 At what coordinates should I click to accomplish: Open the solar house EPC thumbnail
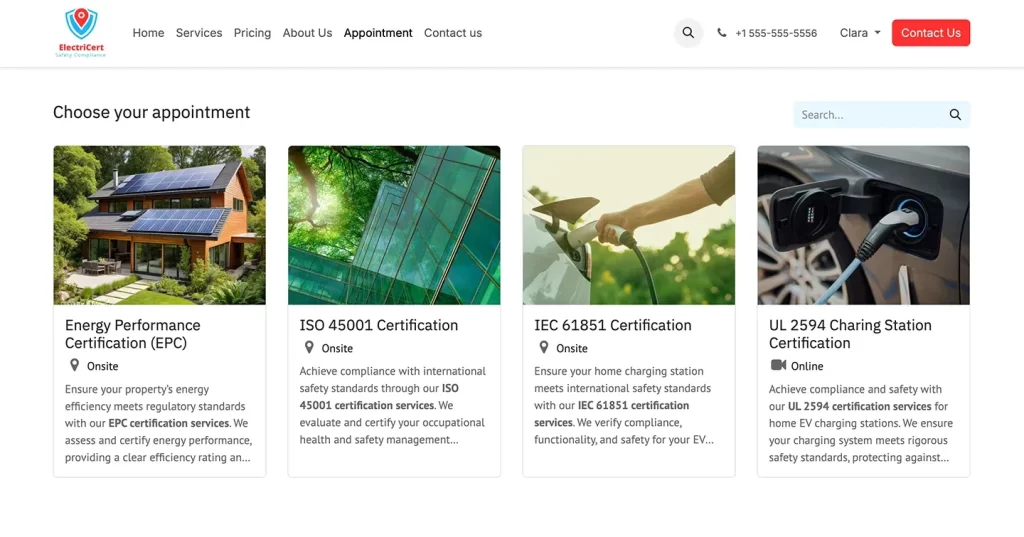(x=160, y=225)
